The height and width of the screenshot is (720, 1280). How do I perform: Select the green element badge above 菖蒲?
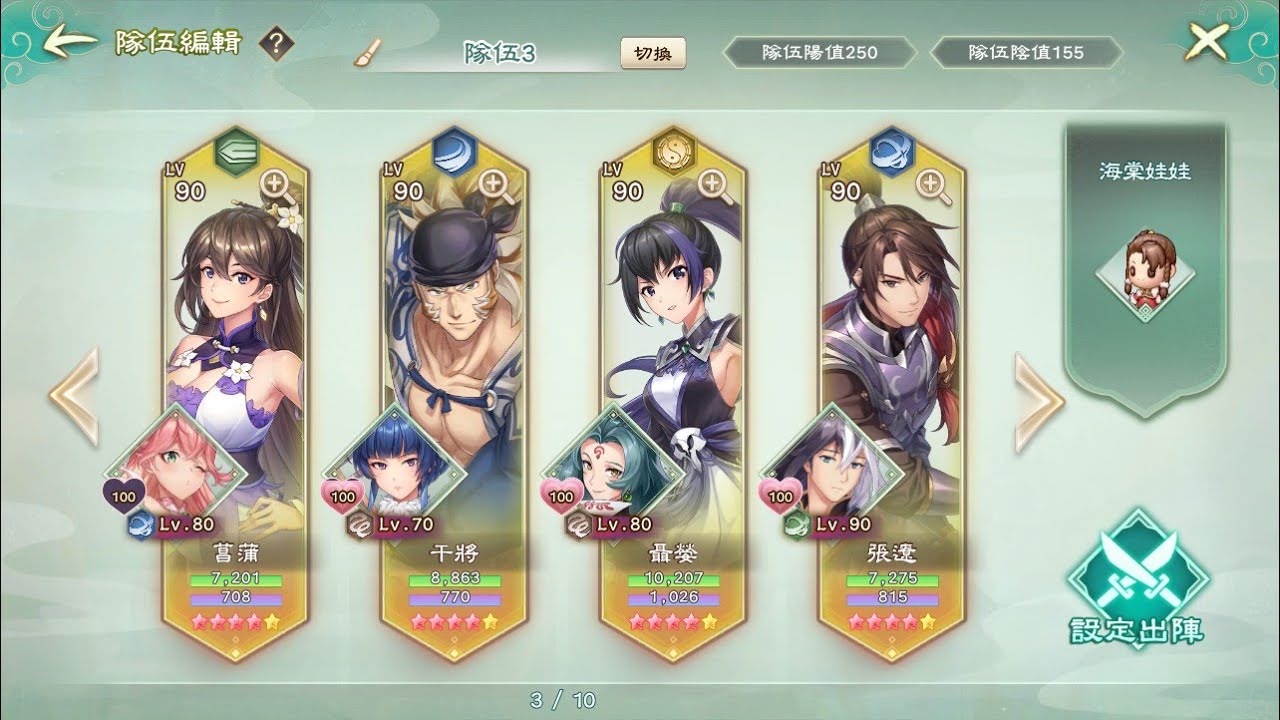tap(235, 151)
